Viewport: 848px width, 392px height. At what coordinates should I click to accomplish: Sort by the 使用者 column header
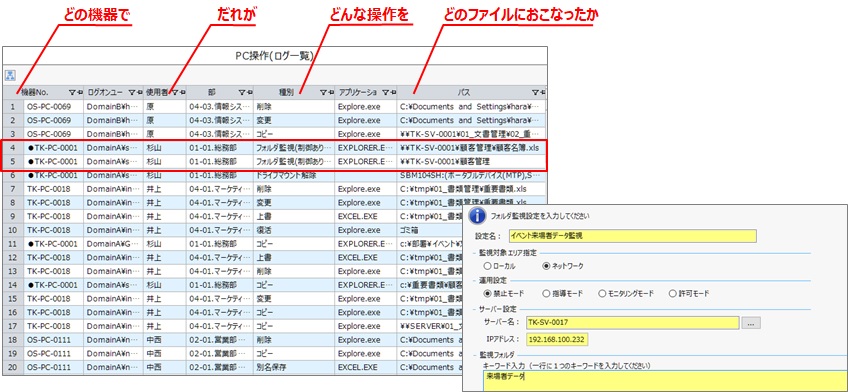[157, 92]
